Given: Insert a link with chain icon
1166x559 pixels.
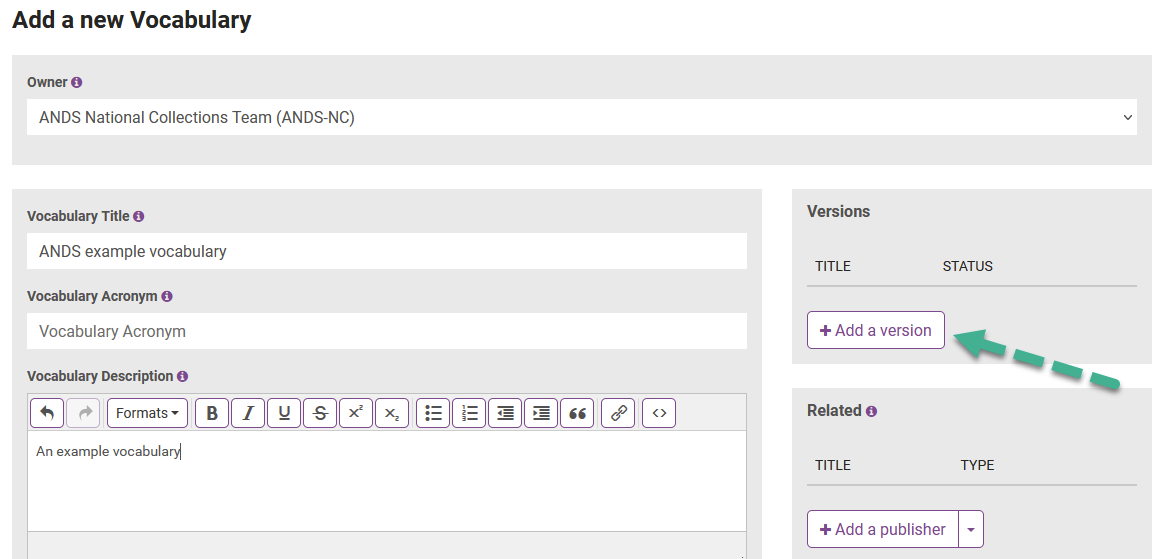Looking at the screenshot, I should [618, 413].
